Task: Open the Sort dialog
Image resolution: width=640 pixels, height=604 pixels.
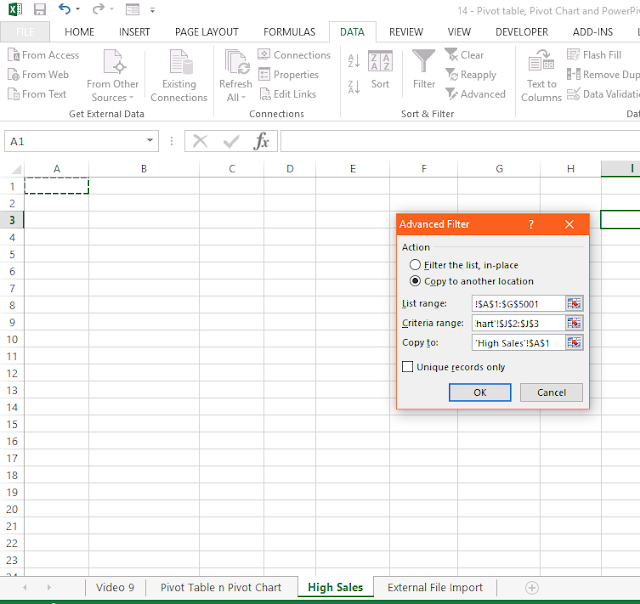Action: click(380, 69)
